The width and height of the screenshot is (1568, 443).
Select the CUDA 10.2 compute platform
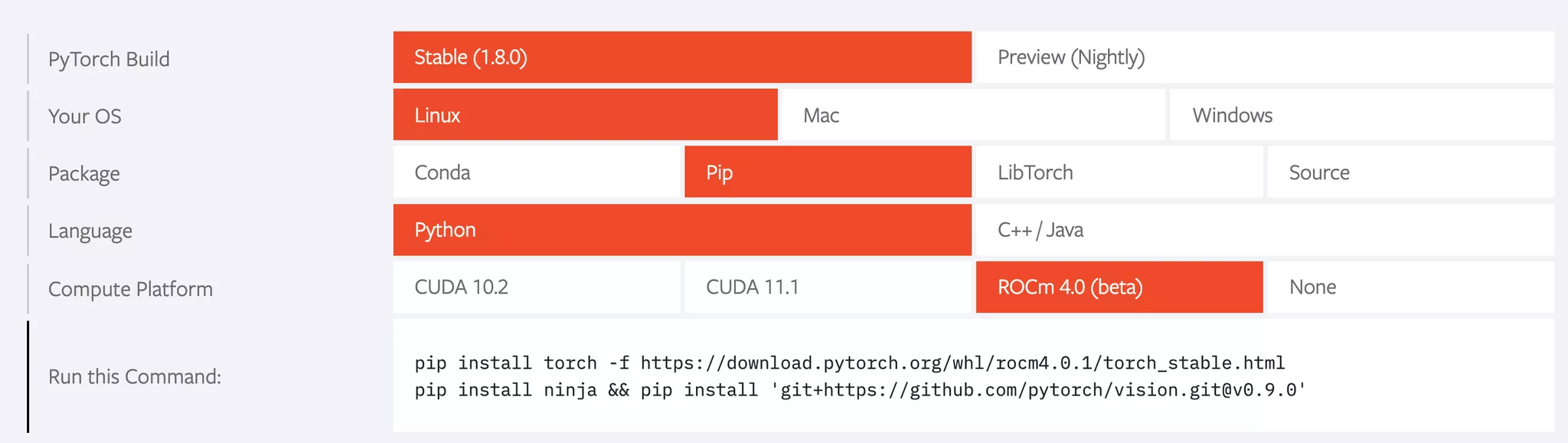(537, 287)
